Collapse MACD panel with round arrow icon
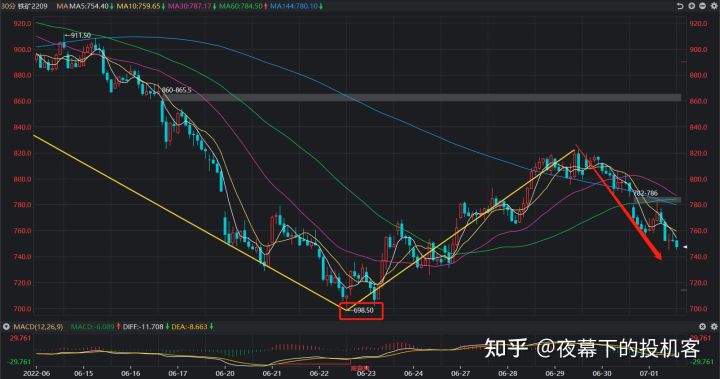Screen dimensions: 720x379 pyautogui.click(x=6, y=327)
